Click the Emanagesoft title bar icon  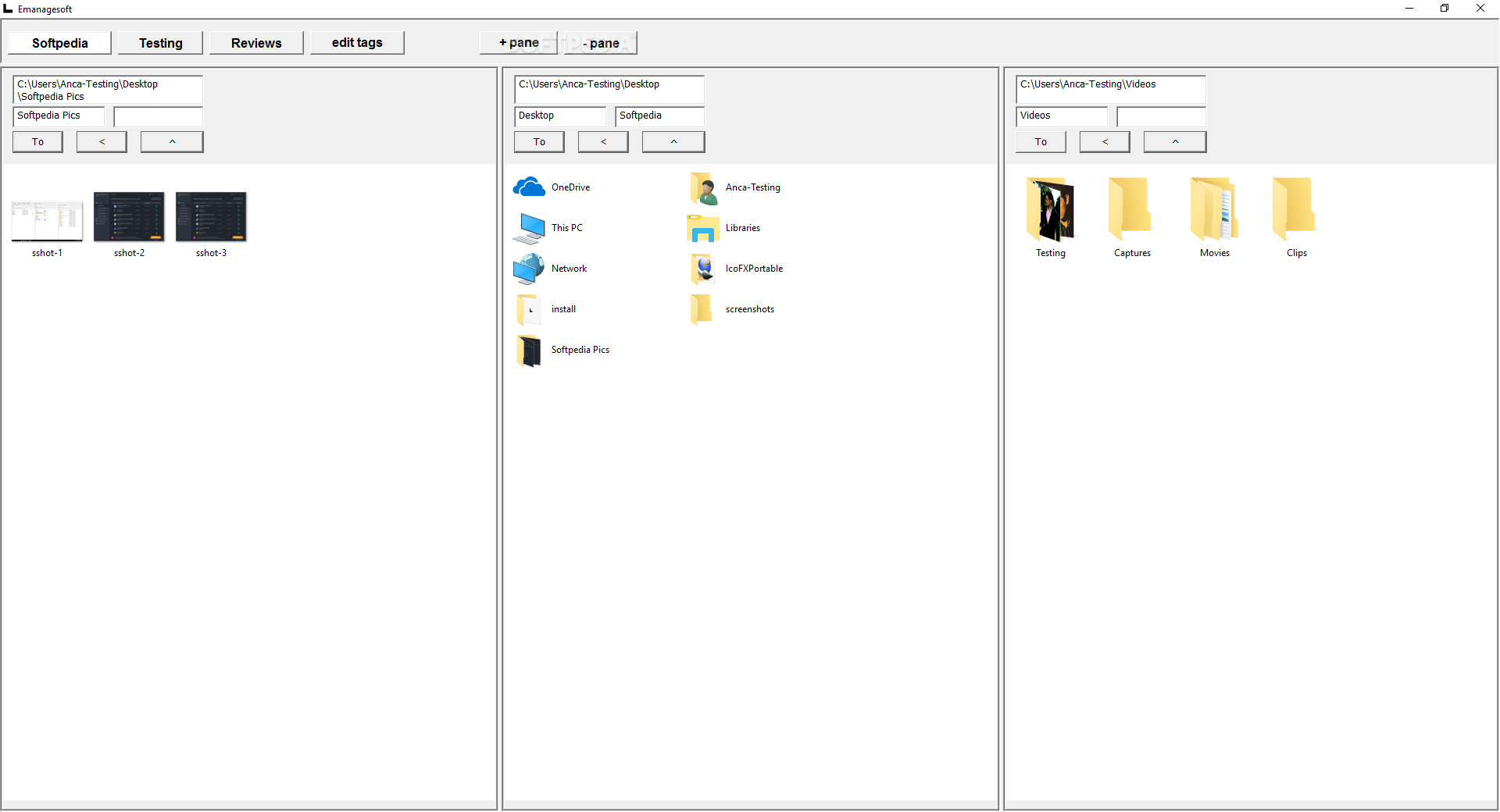coord(9,9)
